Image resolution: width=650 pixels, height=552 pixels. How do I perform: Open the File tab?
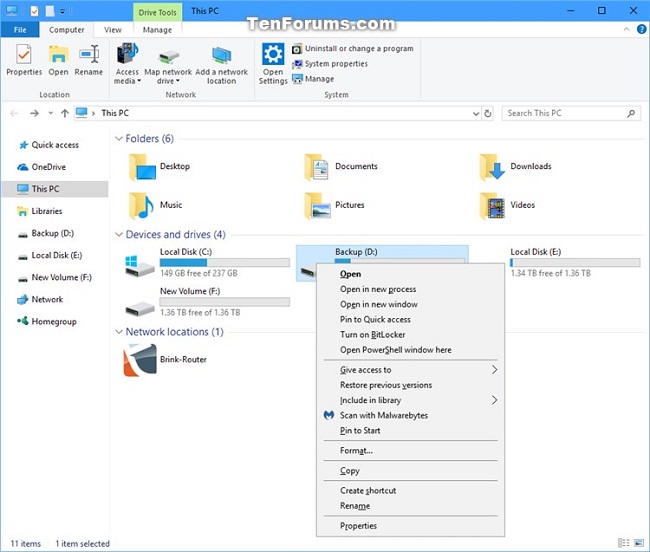20,30
